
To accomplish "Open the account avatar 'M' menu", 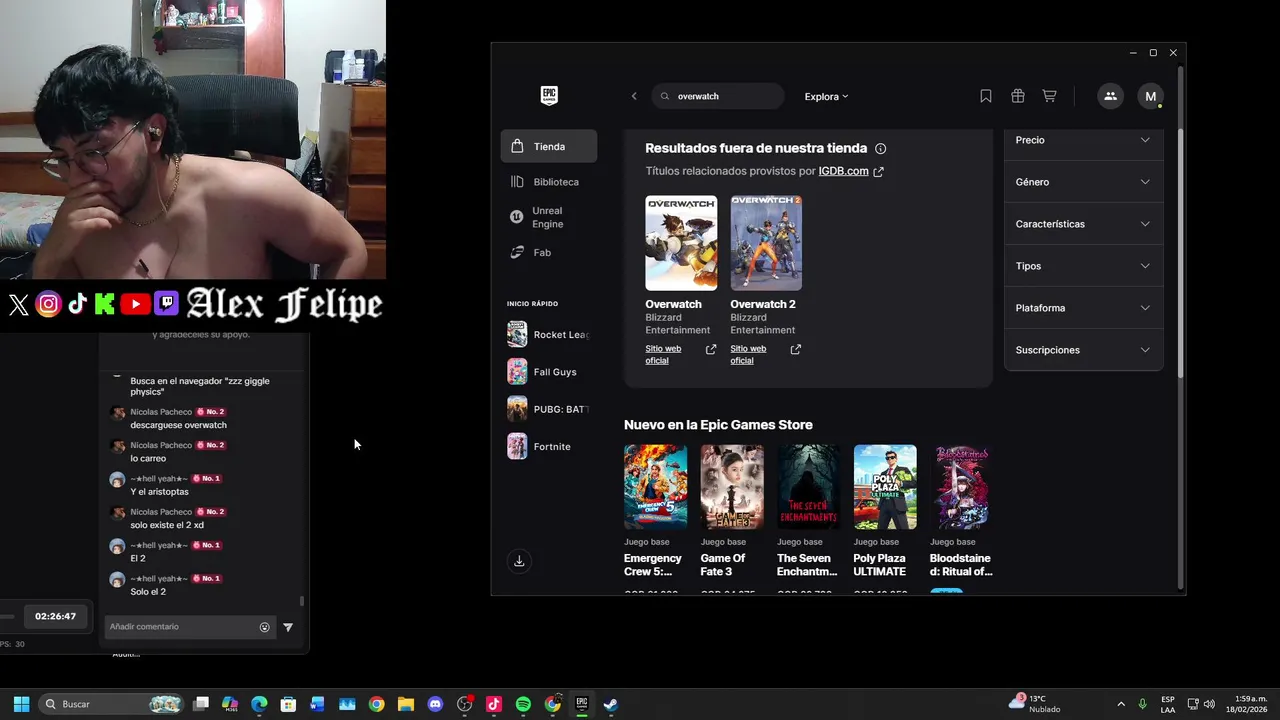I will [1151, 96].
